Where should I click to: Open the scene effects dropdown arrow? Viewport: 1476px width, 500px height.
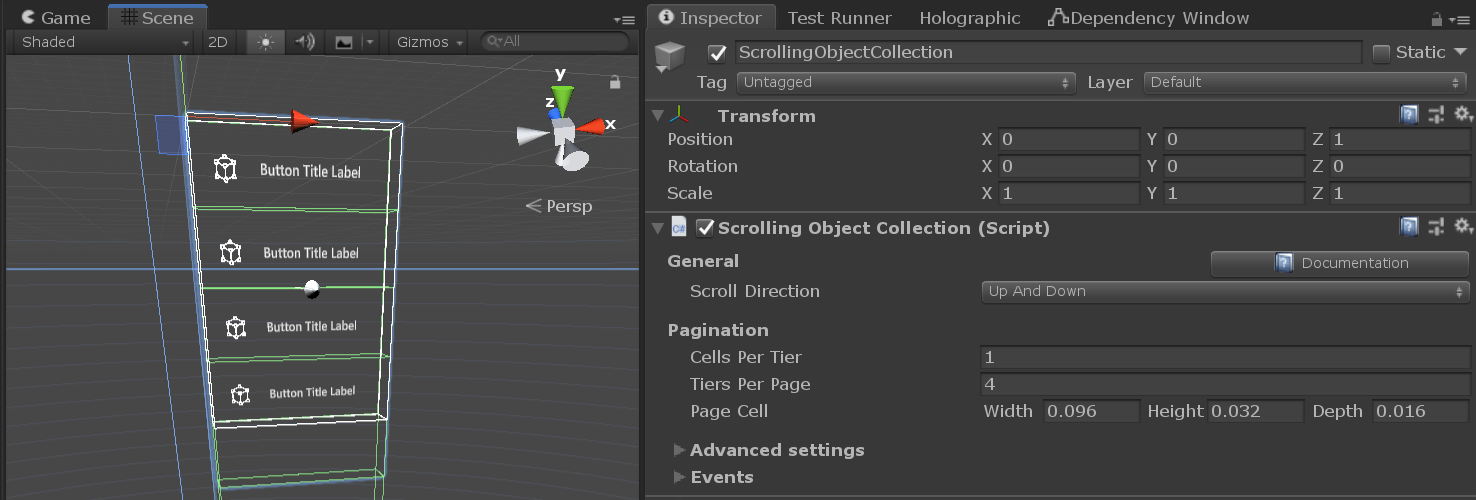[369, 42]
